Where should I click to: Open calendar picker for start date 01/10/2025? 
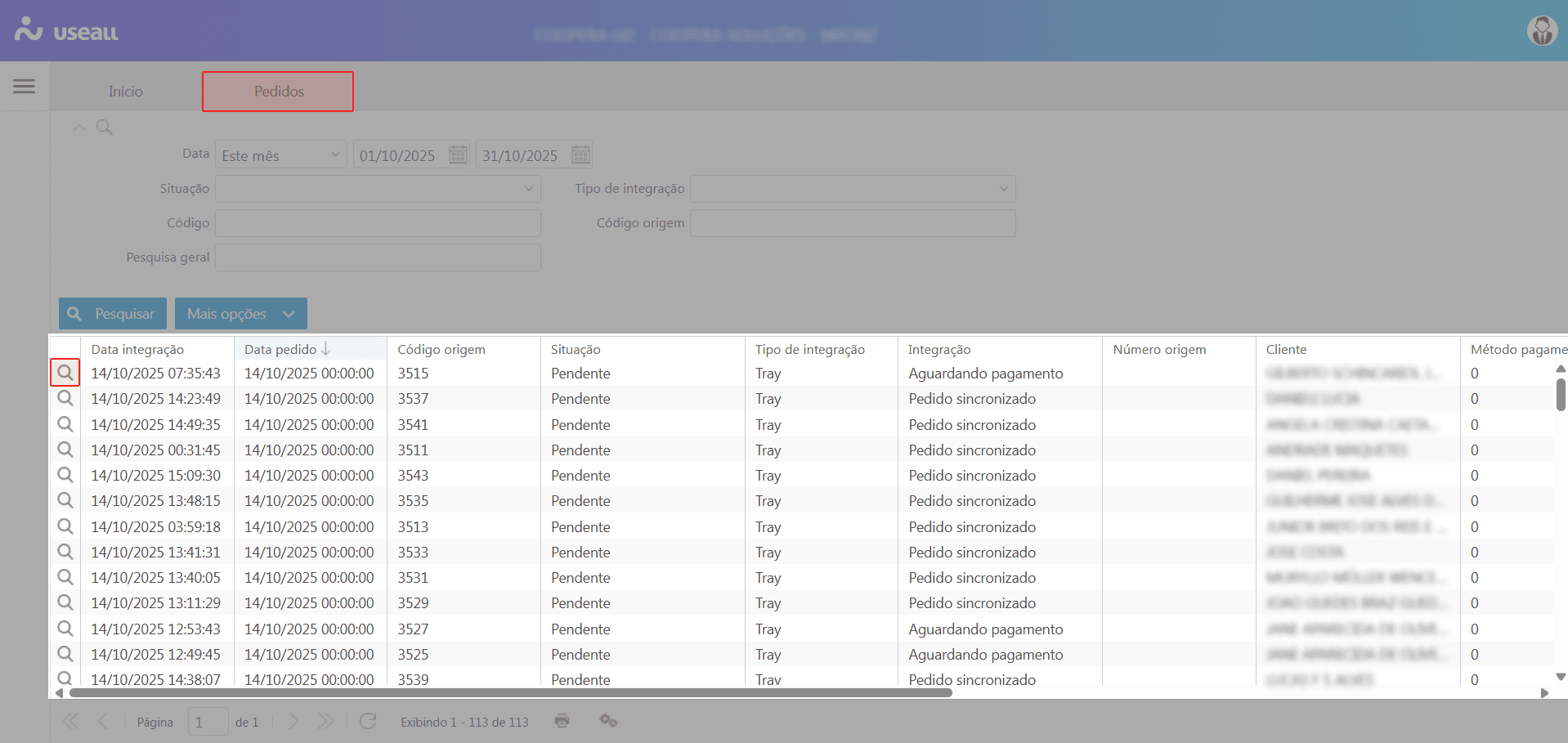(458, 154)
